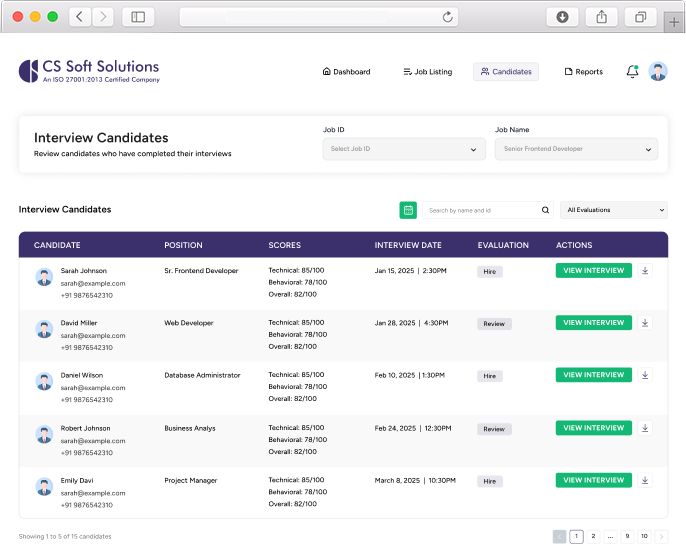Open the Job Listing menu item
This screenshot has height=556, width=686.
coord(427,72)
